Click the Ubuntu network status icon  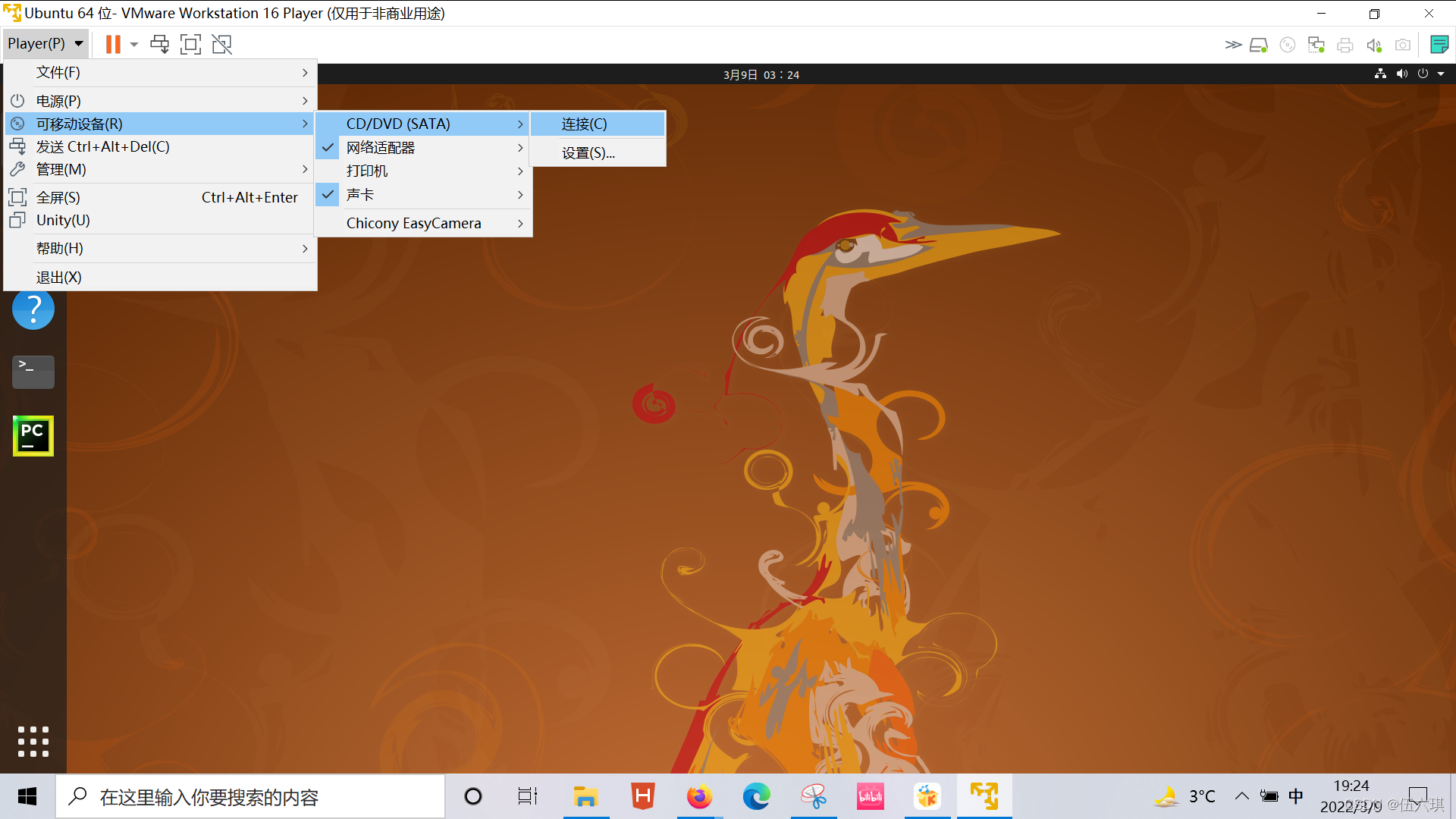click(1380, 74)
